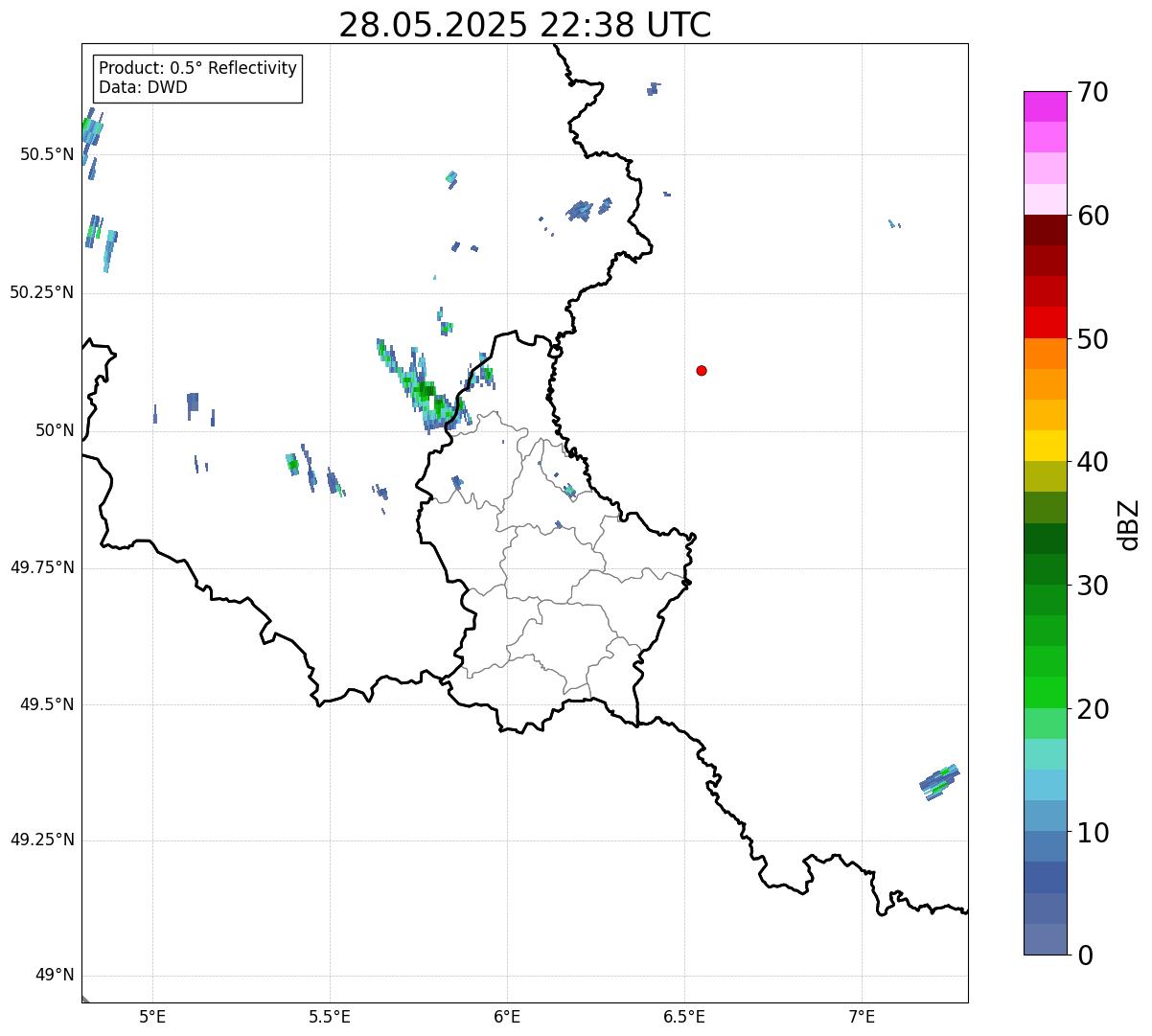Image resolution: width=1152 pixels, height=1036 pixels.
Task: Click the olive 38 dBZ colorbar segment
Action: tap(1046, 476)
